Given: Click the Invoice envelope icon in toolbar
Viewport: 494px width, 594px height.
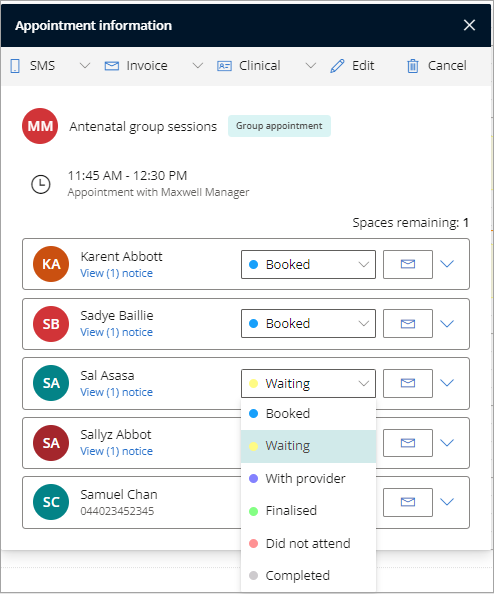Looking at the screenshot, I should (112, 66).
